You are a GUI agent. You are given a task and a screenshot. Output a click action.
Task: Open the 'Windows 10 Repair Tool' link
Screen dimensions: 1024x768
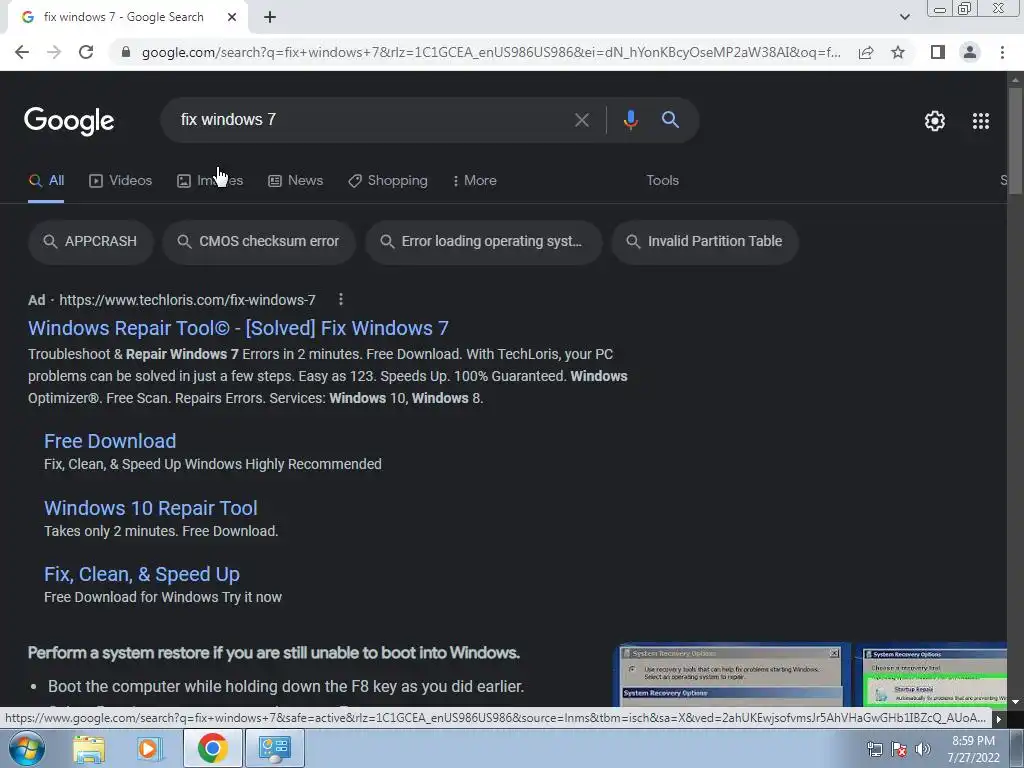(151, 508)
